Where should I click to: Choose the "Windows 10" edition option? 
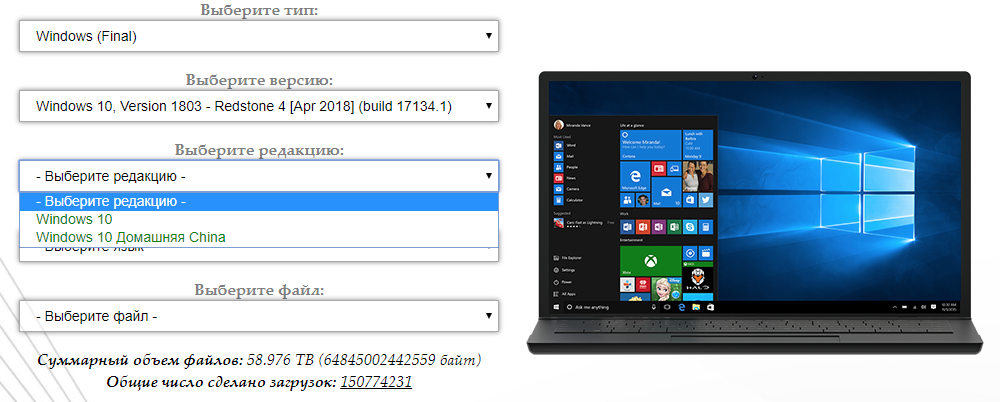[259, 220]
